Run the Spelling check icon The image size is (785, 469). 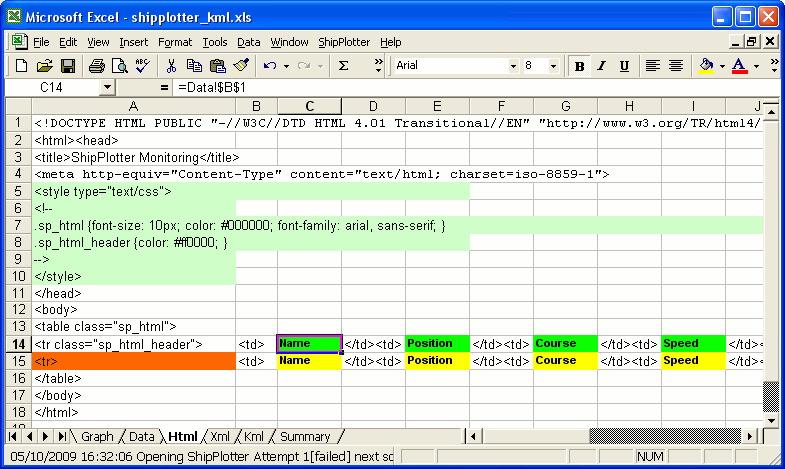142,66
